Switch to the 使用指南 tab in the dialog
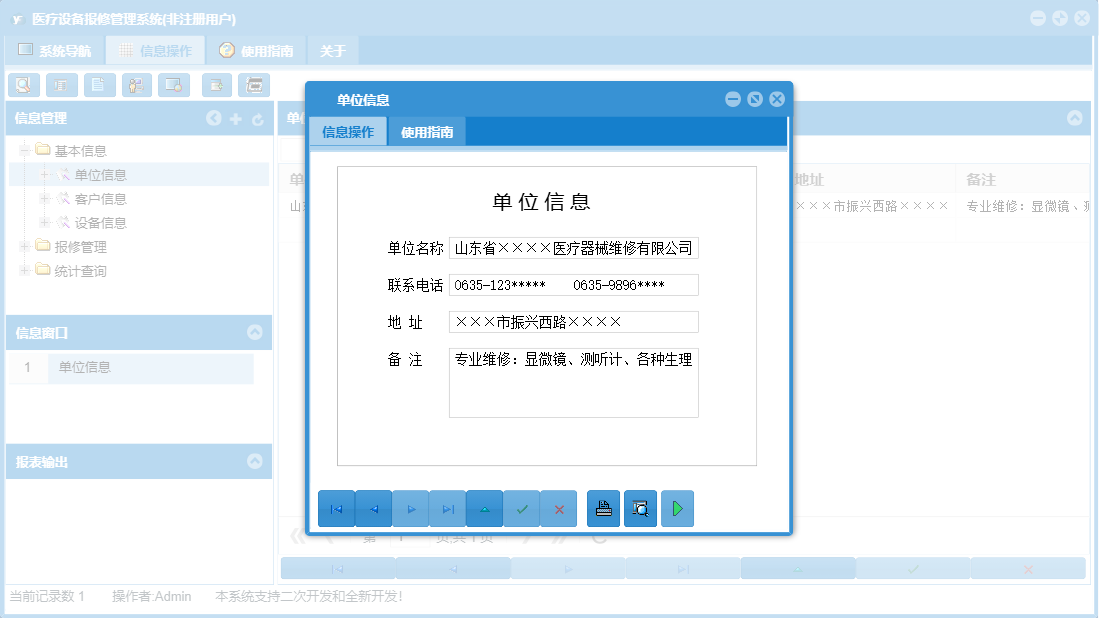This screenshot has width=1099, height=618. (427, 131)
